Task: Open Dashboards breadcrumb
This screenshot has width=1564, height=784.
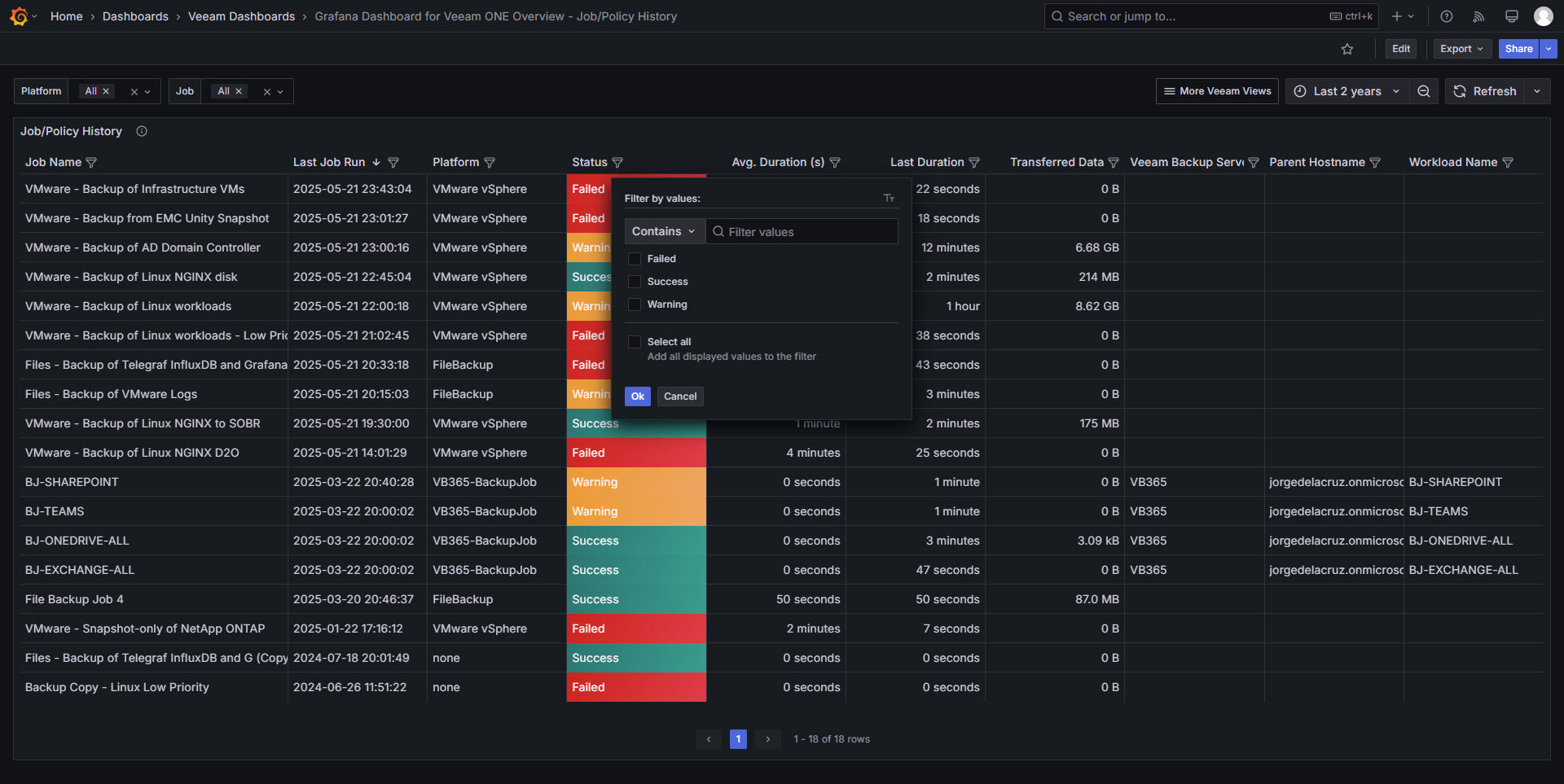Action: 135,16
